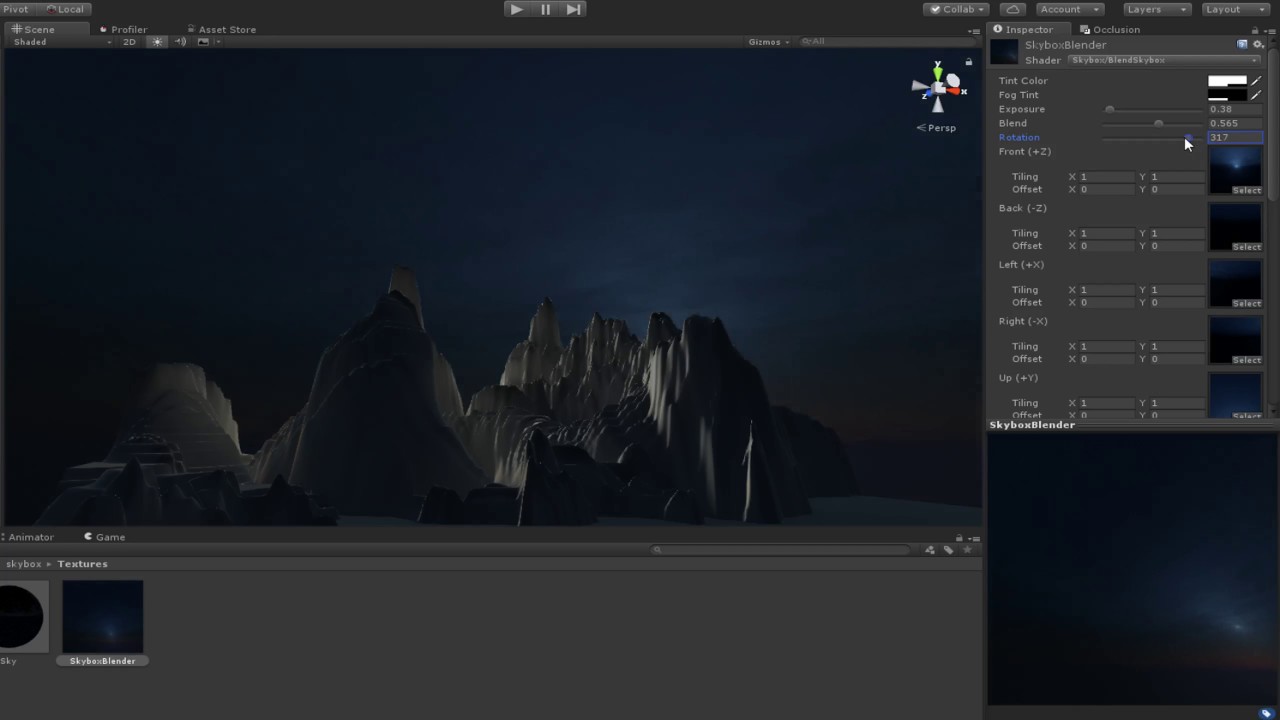Pause the game with the Pause button
This screenshot has width=1280, height=720.
tap(545, 9)
